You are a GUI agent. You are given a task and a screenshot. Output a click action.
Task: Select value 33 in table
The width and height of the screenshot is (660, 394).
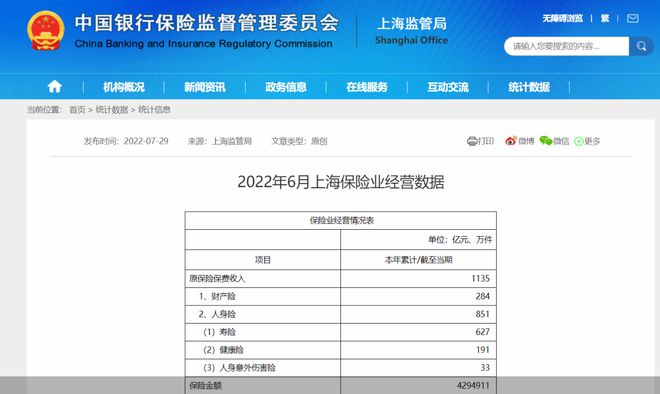coord(485,368)
